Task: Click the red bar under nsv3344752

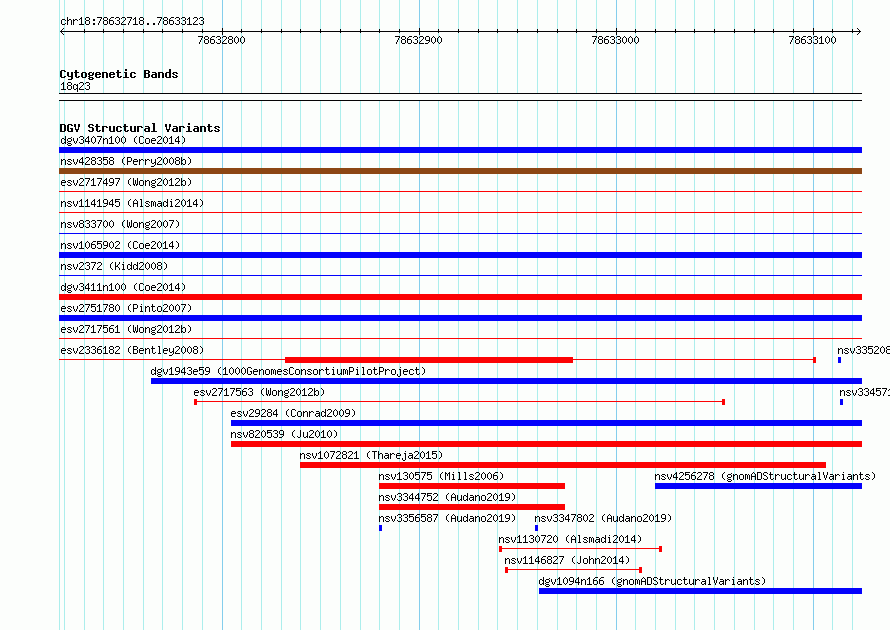Action: (x=472, y=507)
